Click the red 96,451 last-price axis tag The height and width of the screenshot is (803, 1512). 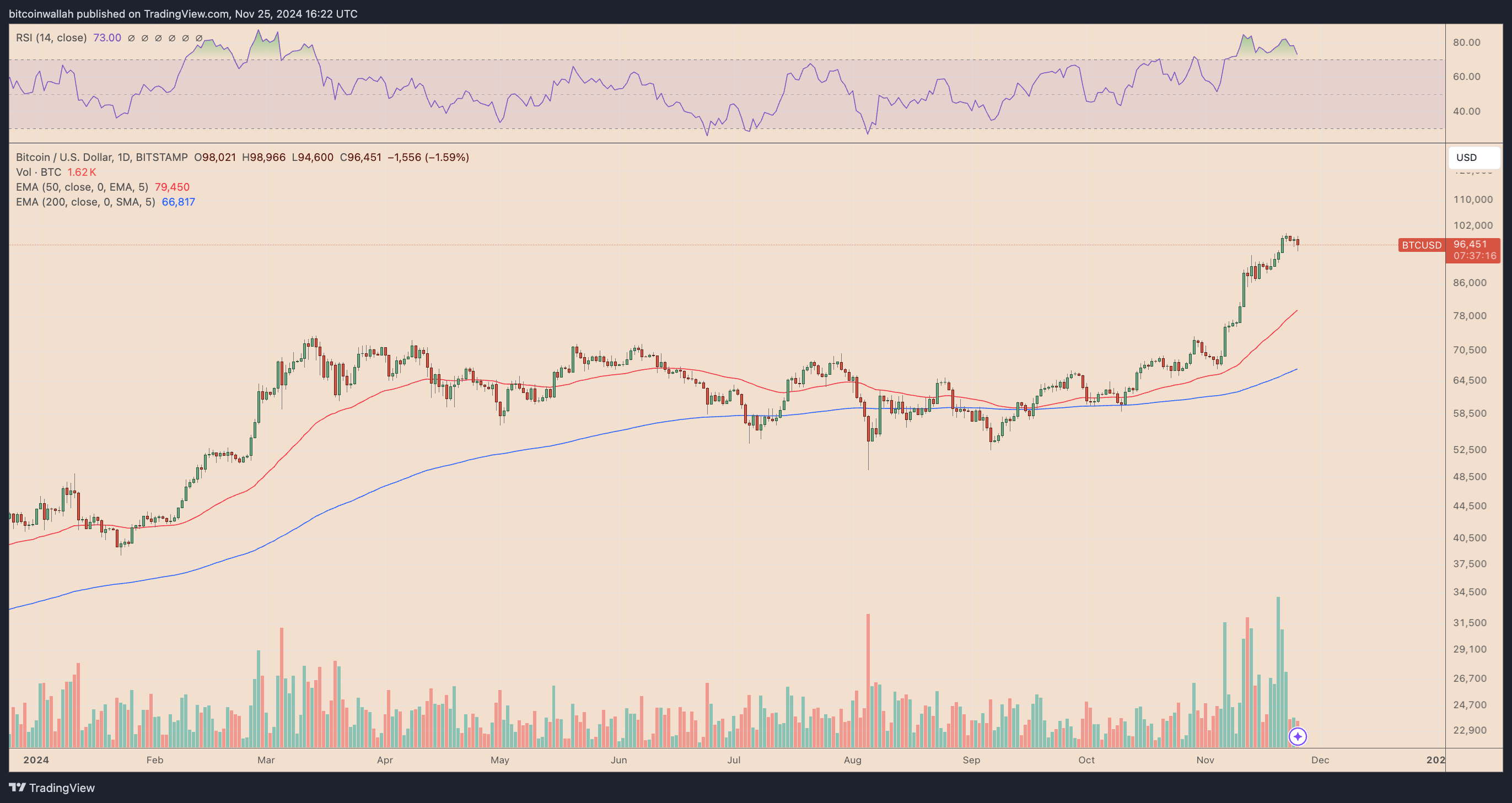point(1470,244)
